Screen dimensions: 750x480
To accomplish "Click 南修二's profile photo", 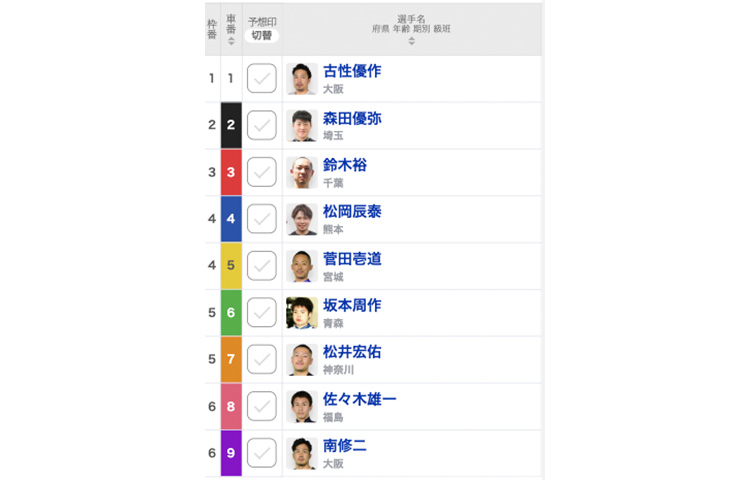I will click(x=302, y=453).
